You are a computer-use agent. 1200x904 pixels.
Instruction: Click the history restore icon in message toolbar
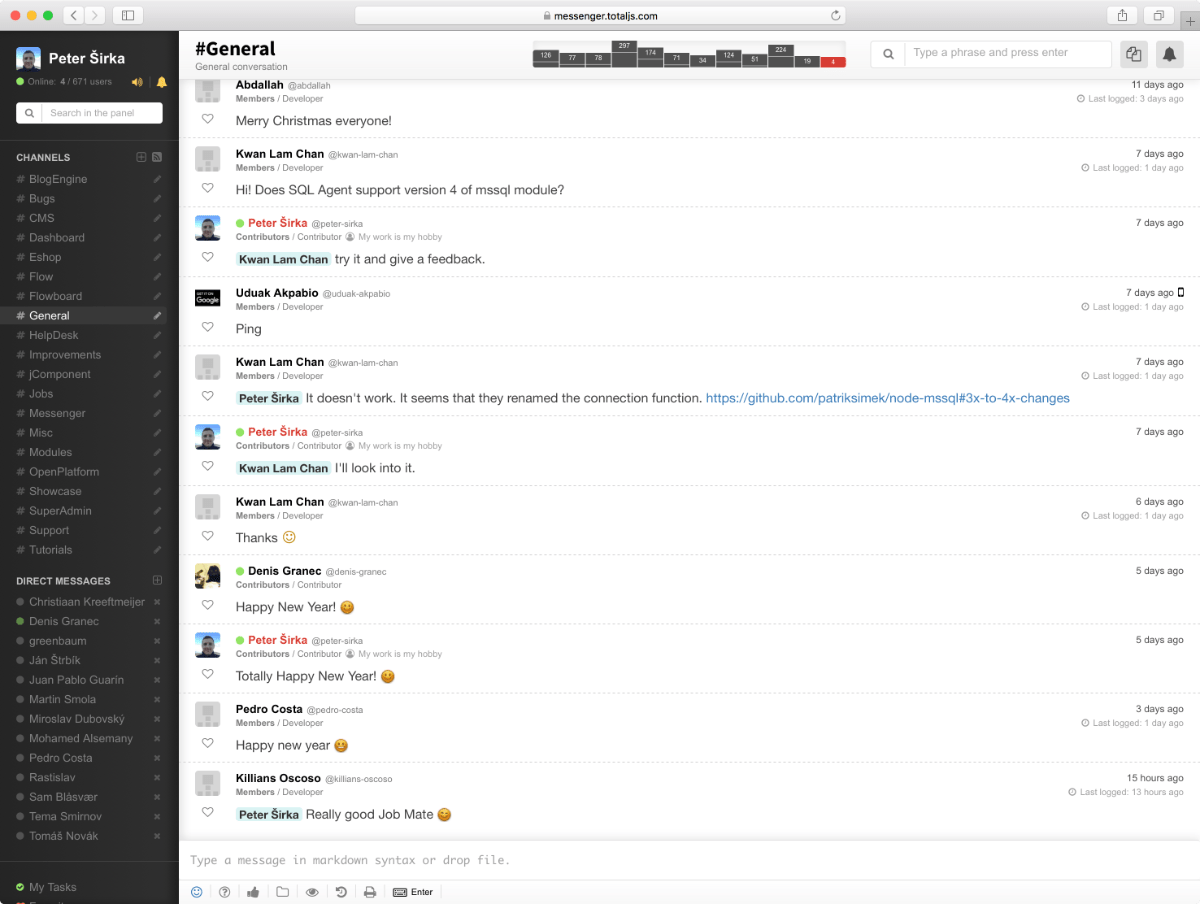click(341, 892)
